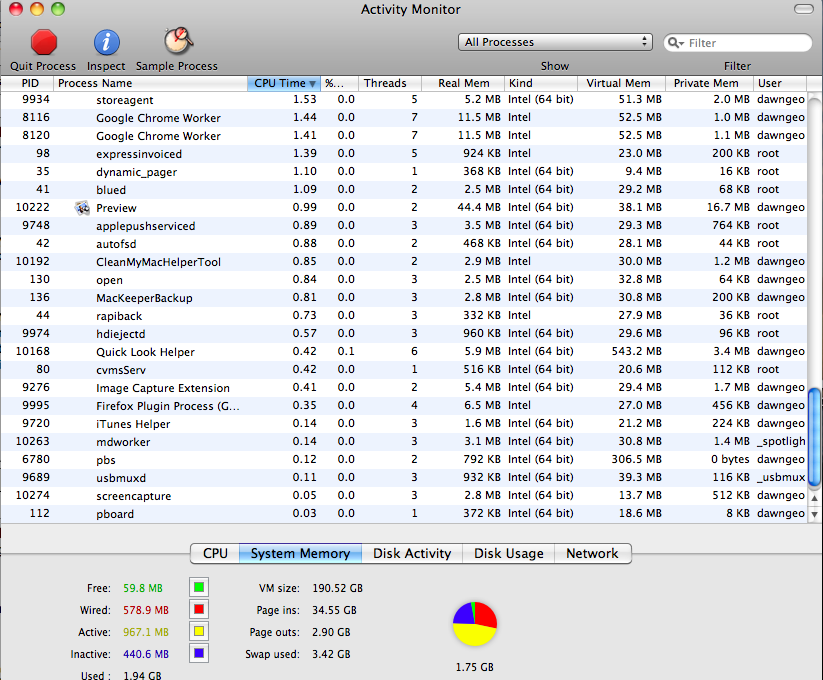
Task: Click the red Wired memory color swatch
Action: 199,609
